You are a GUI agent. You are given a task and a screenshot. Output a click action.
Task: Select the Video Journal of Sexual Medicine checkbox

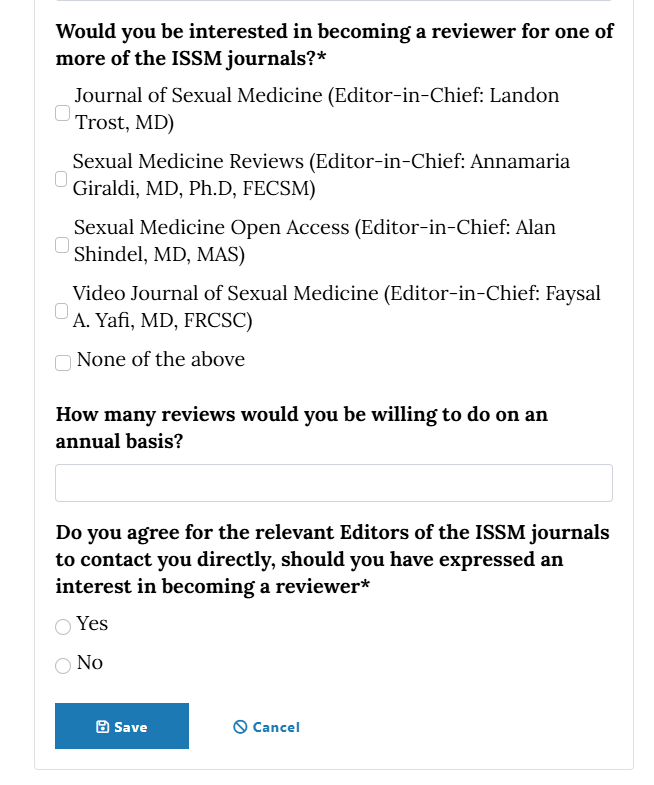tap(61, 311)
